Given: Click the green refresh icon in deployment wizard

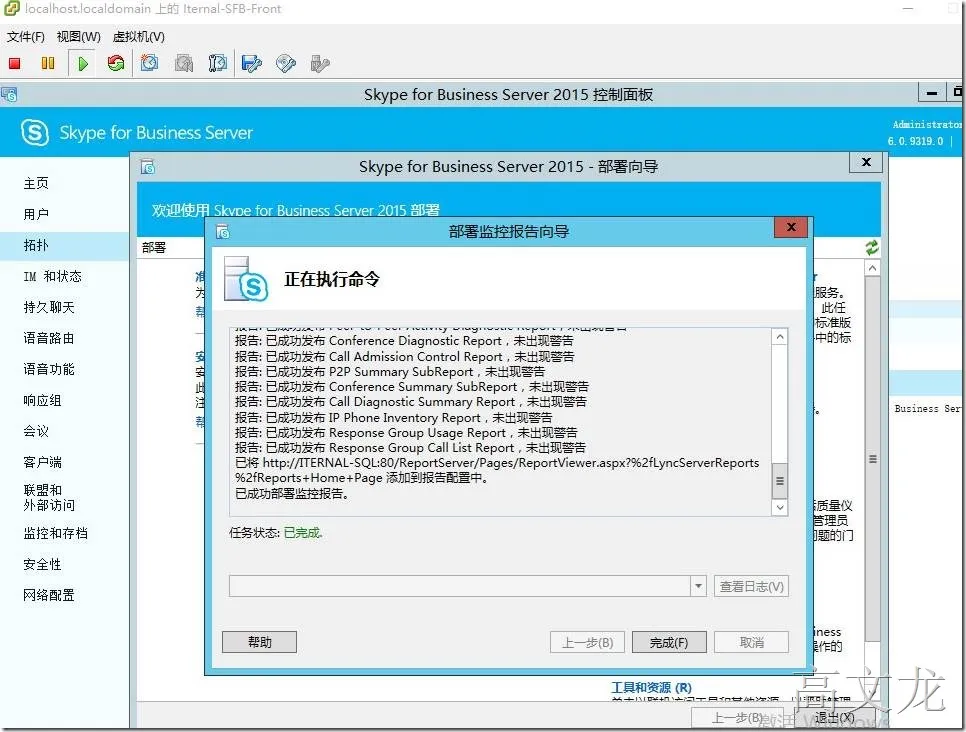Looking at the screenshot, I should [x=872, y=248].
